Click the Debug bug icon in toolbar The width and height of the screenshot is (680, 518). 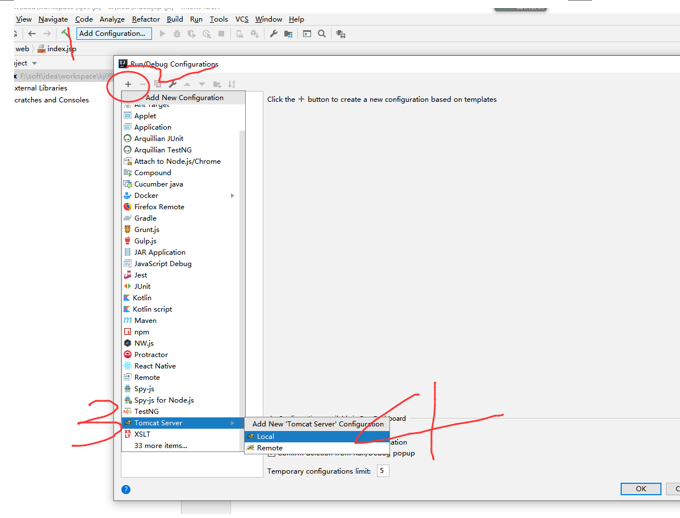(x=177, y=33)
